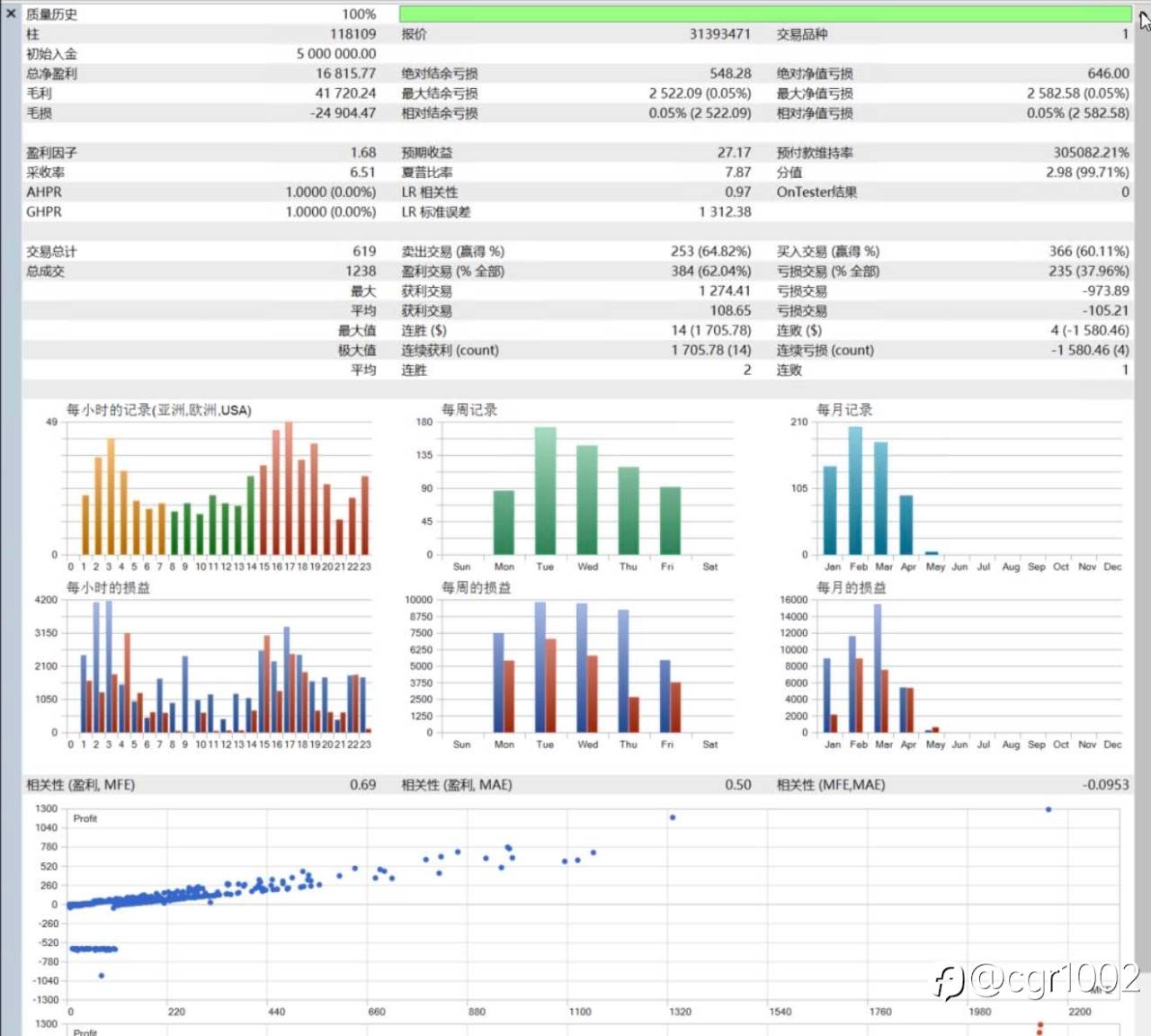The image size is (1151, 1036).
Task: Click 买入交易 win rate 366 (60.11%)
Action: (x=1089, y=252)
